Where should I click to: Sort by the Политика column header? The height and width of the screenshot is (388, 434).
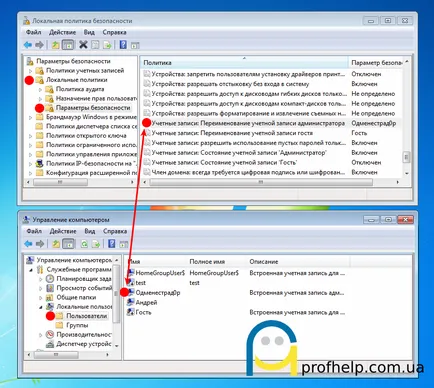click(x=244, y=63)
